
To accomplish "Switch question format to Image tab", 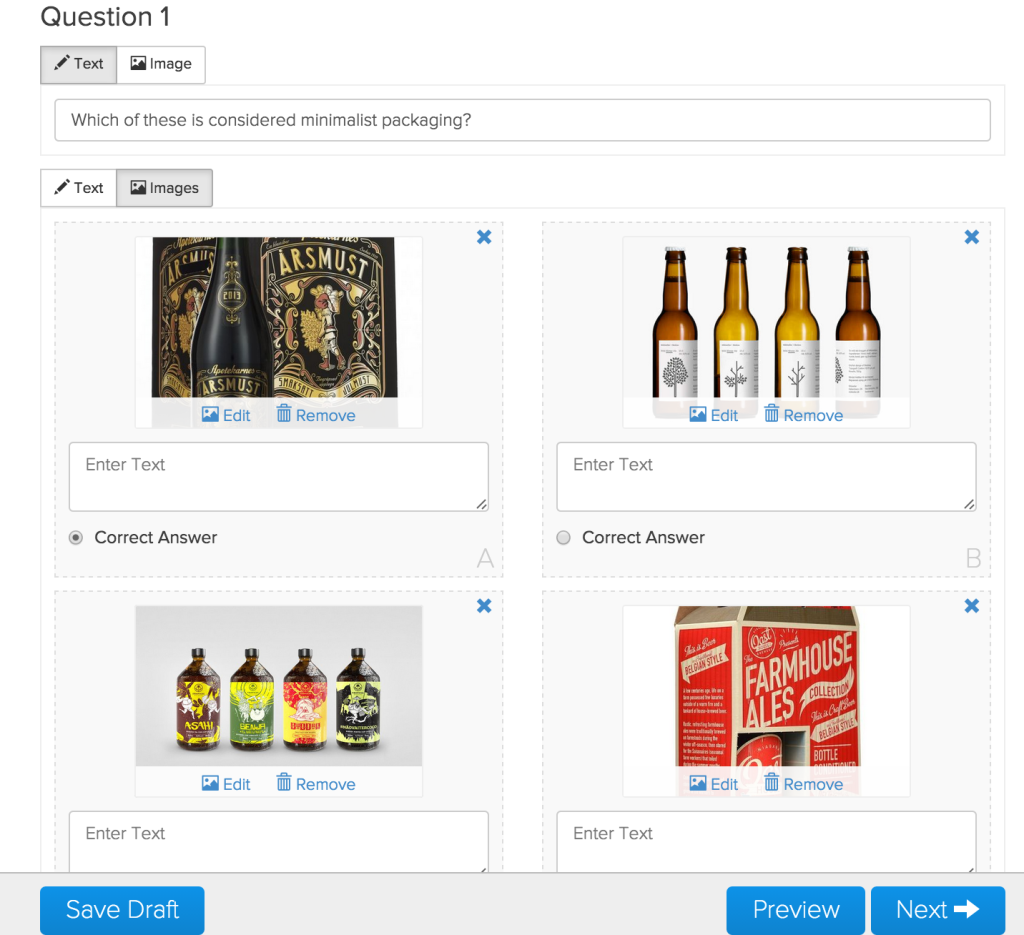I will (161, 64).
